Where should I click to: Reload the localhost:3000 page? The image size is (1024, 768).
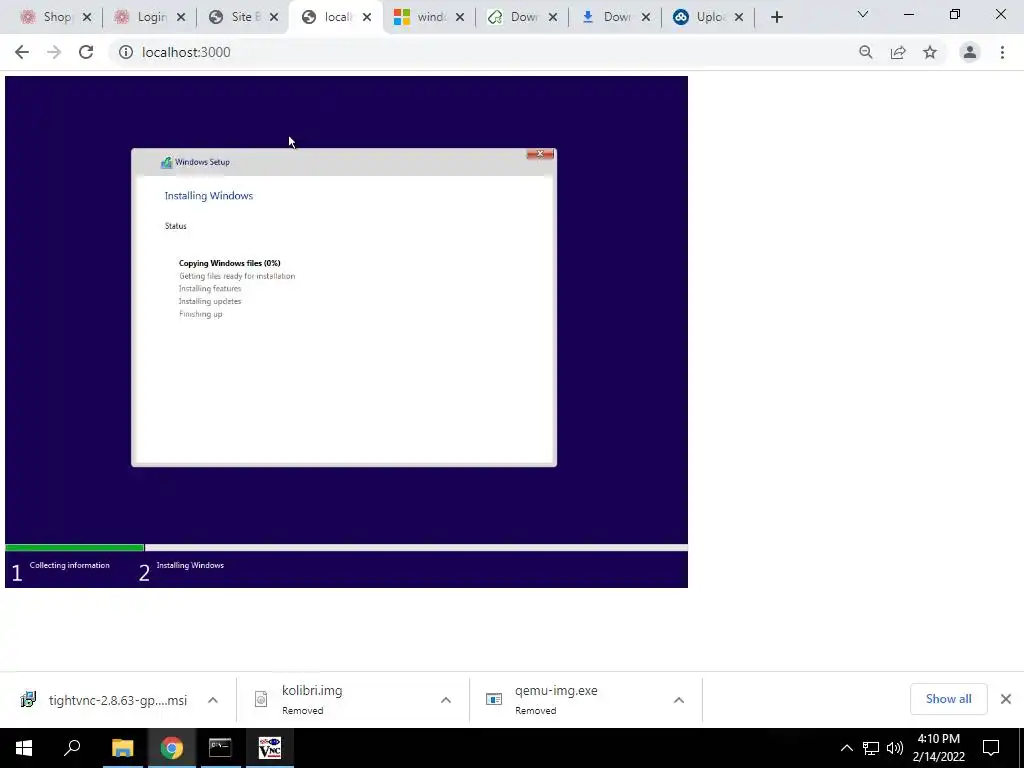86,52
